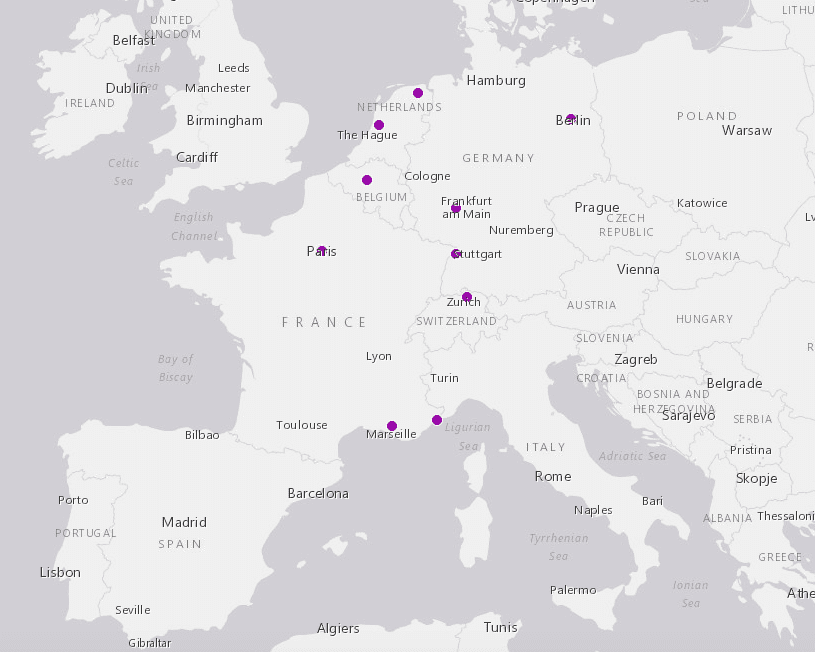This screenshot has height=652, width=815.
Task: Click the Warsaw city label
Action: 747,130
